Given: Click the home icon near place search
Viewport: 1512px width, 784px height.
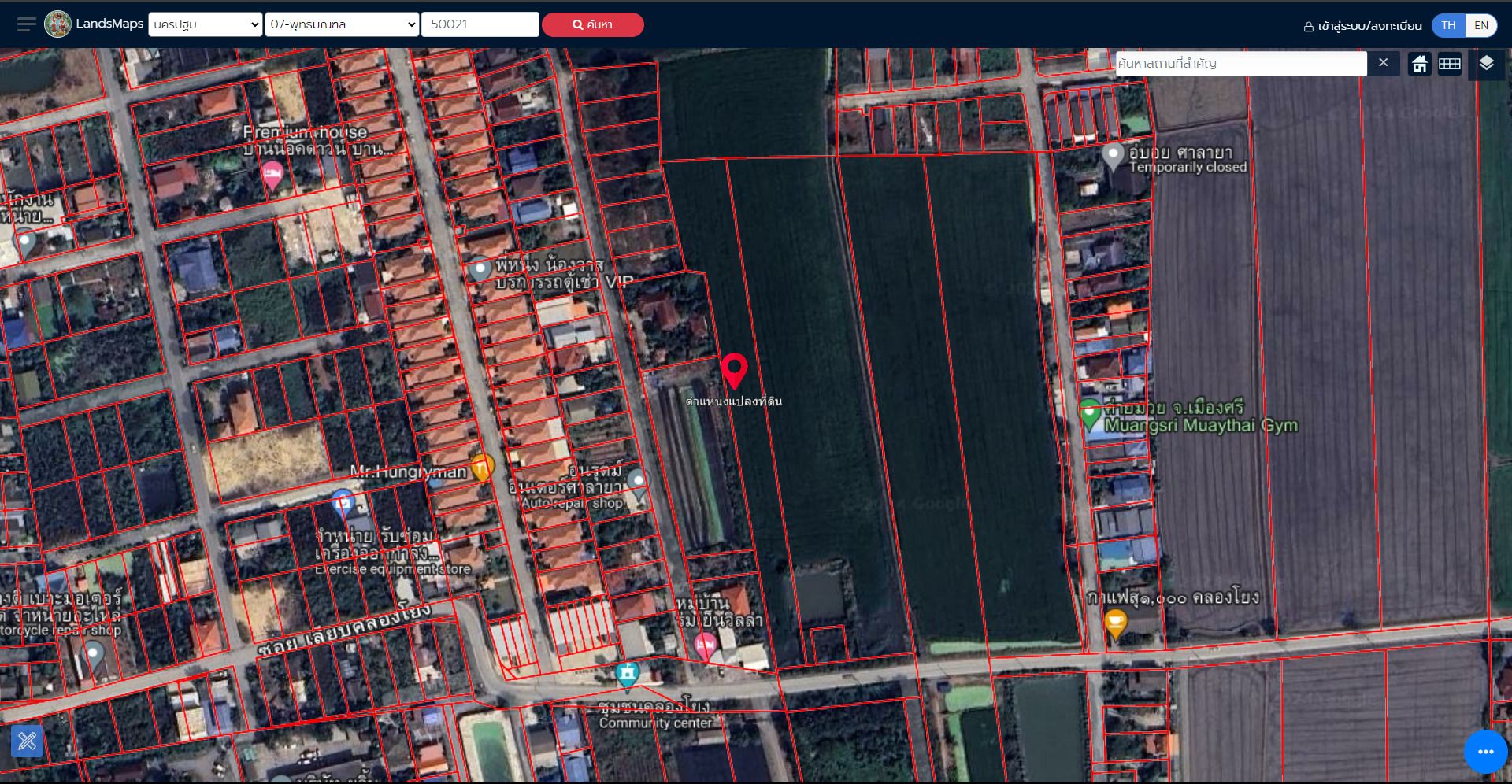Looking at the screenshot, I should [x=1419, y=64].
